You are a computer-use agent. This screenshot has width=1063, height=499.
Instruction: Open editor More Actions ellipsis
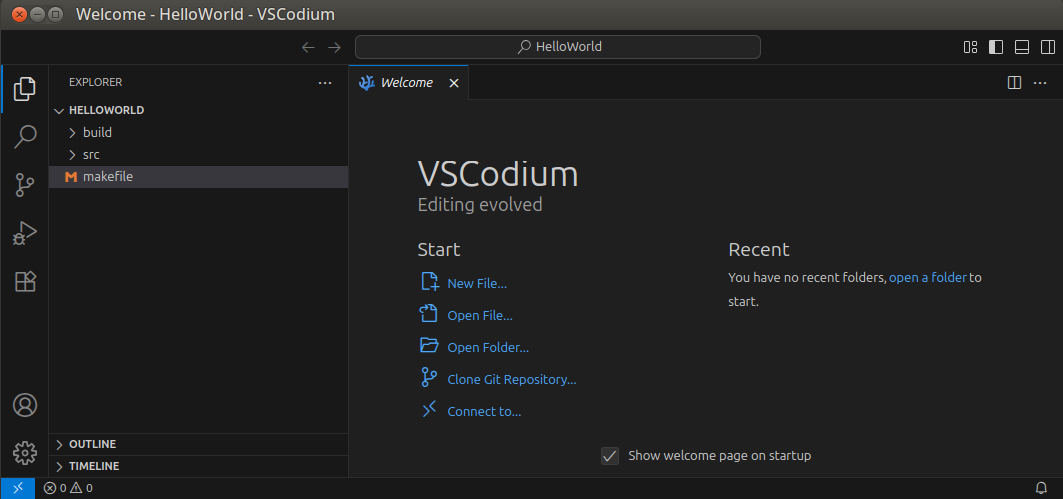click(1040, 83)
